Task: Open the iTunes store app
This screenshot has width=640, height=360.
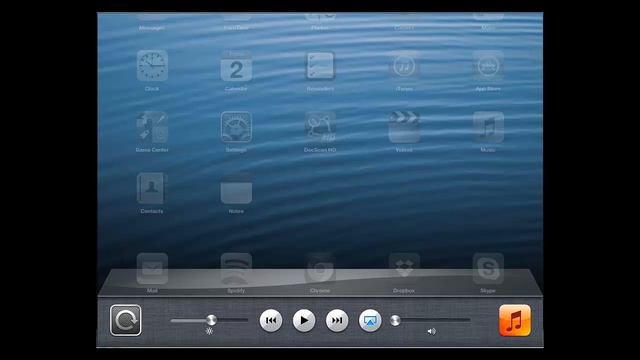Action: 404,66
